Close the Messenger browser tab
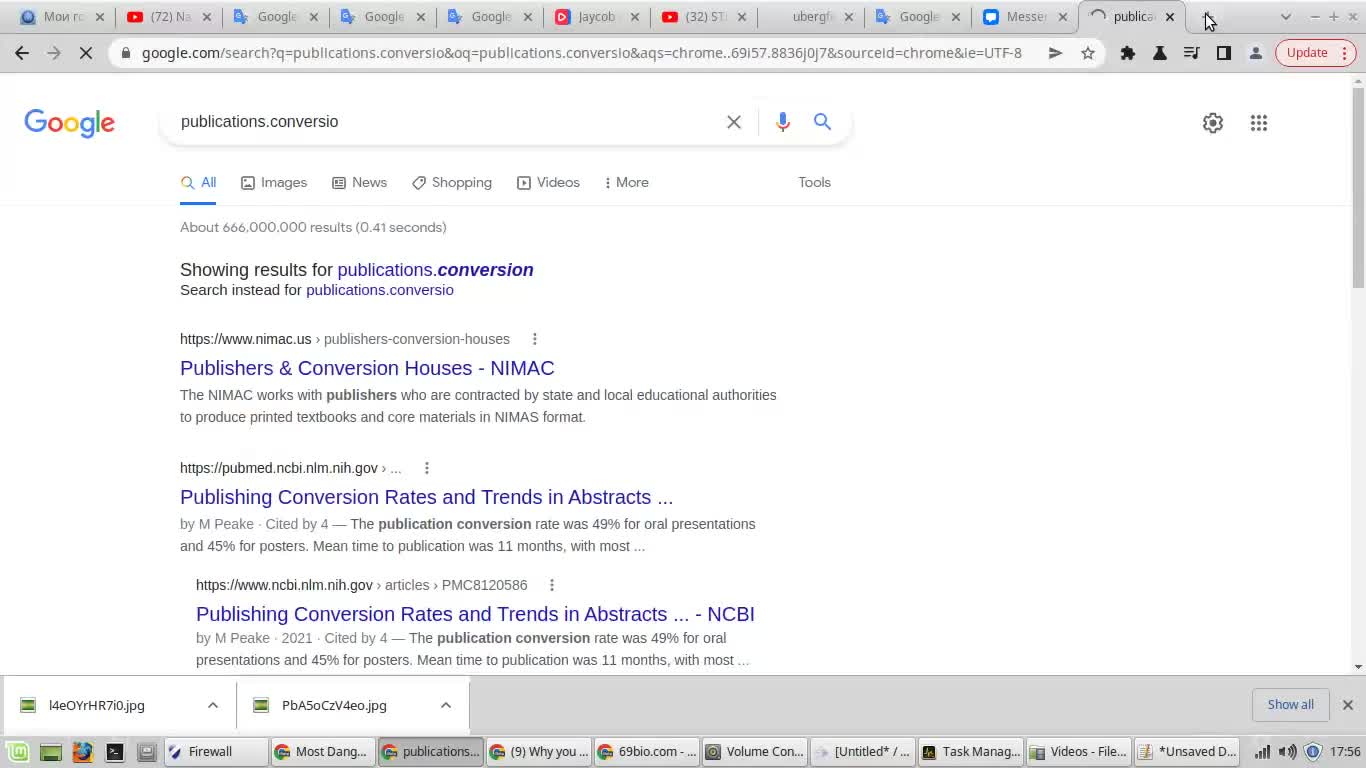Viewport: 1366px width, 768px height. click(1063, 17)
